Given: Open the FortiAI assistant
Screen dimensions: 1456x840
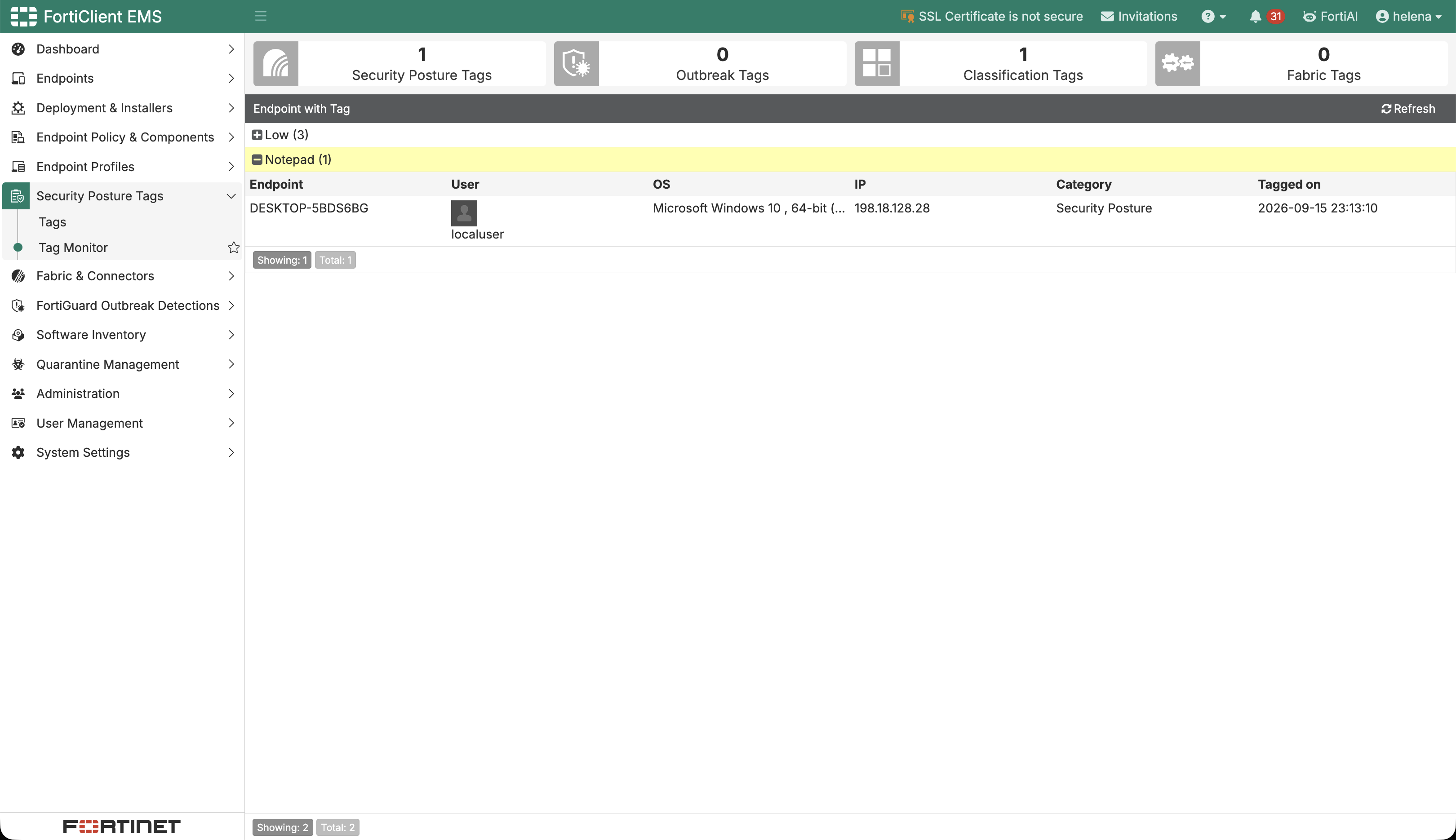Looking at the screenshot, I should pos(1330,16).
